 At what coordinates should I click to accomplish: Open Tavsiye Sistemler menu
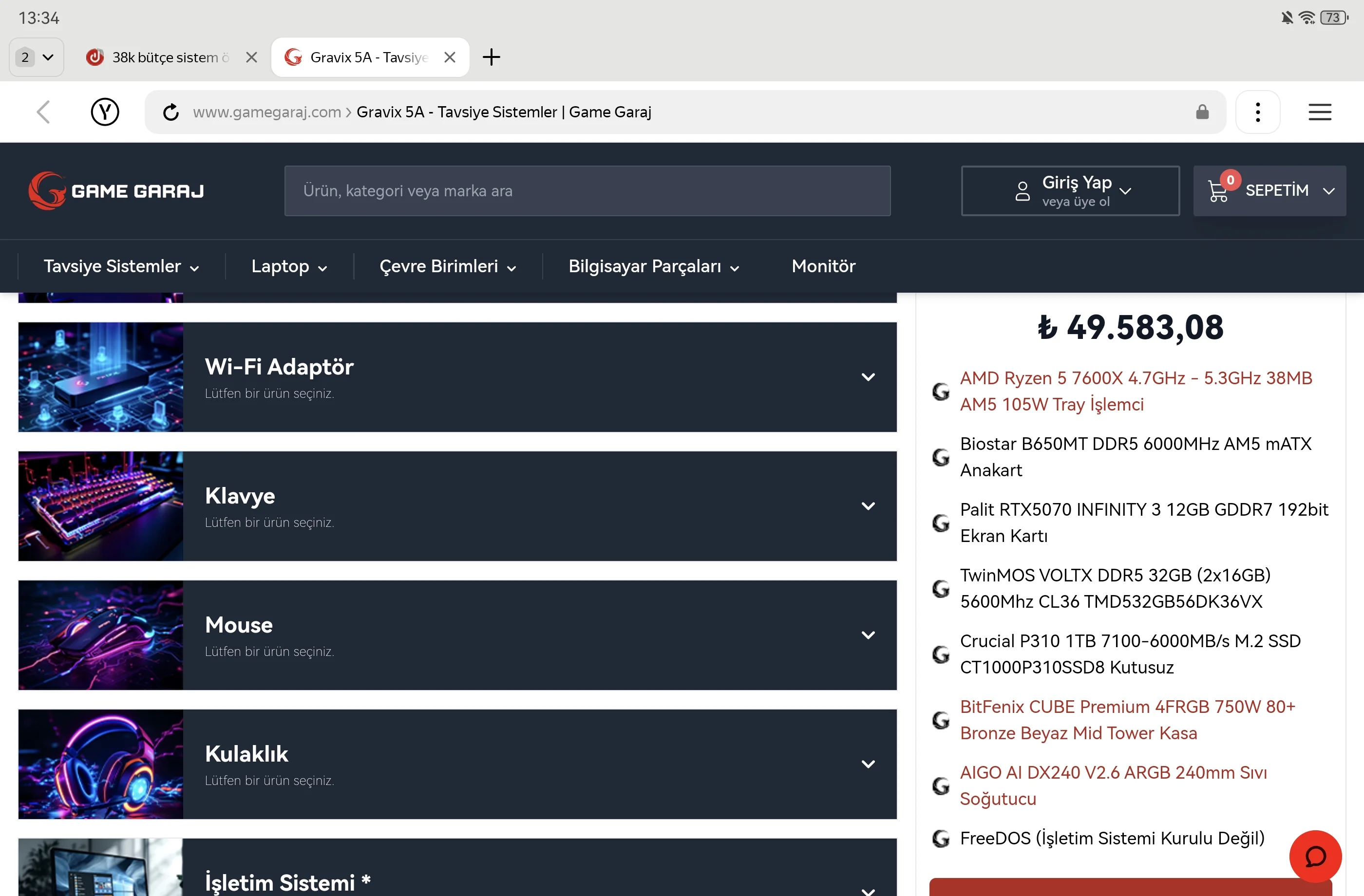(121, 266)
